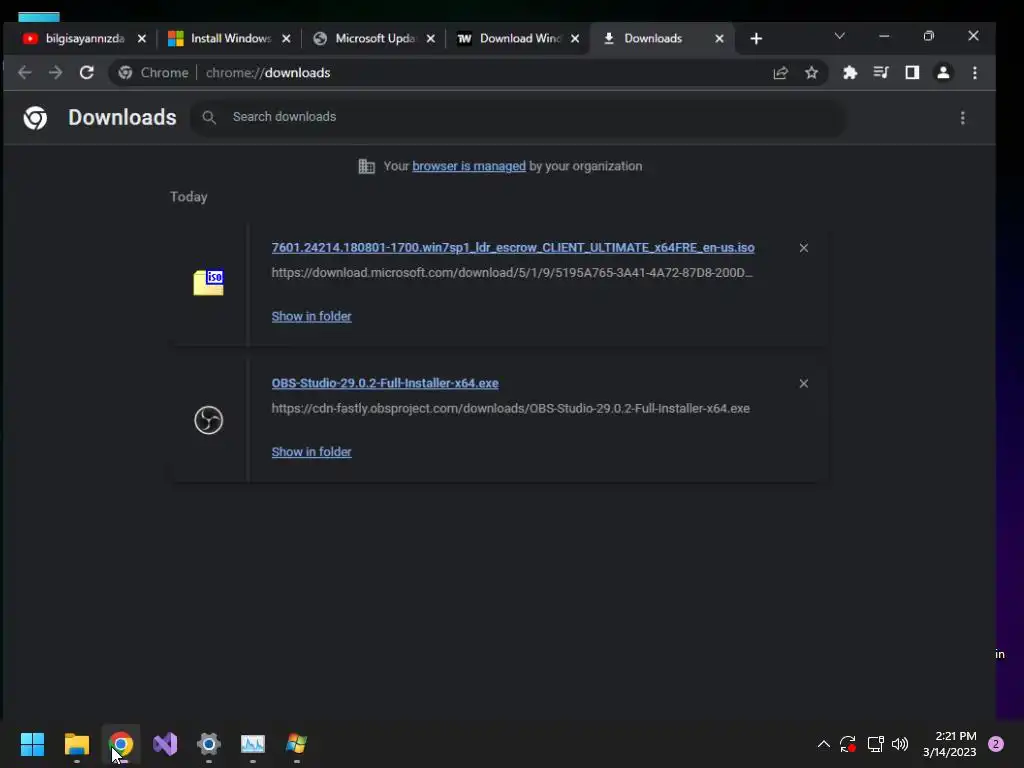Viewport: 1024px width, 768px height.
Task: Click the share page icon in address bar
Action: coord(780,72)
